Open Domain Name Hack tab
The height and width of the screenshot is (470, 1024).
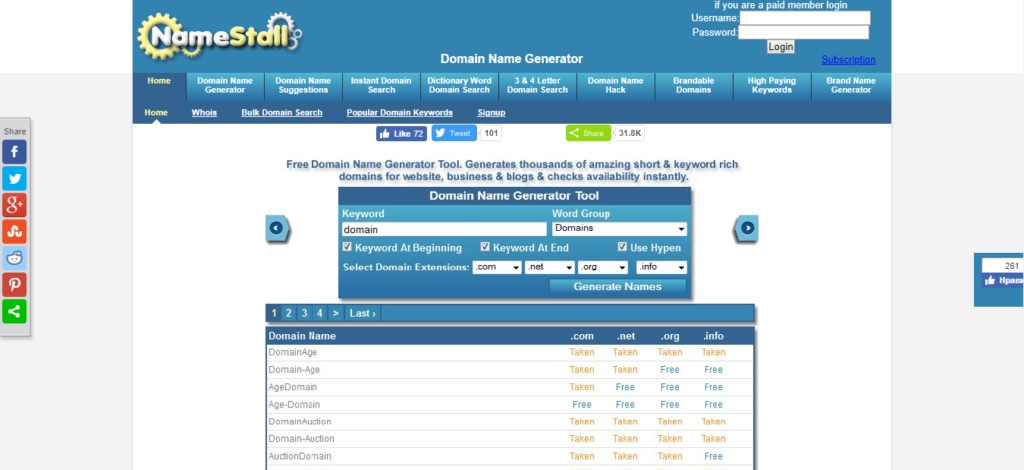coord(615,86)
